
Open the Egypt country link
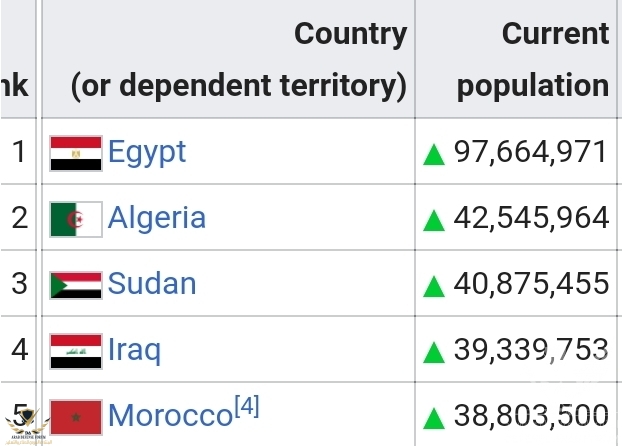point(147,152)
